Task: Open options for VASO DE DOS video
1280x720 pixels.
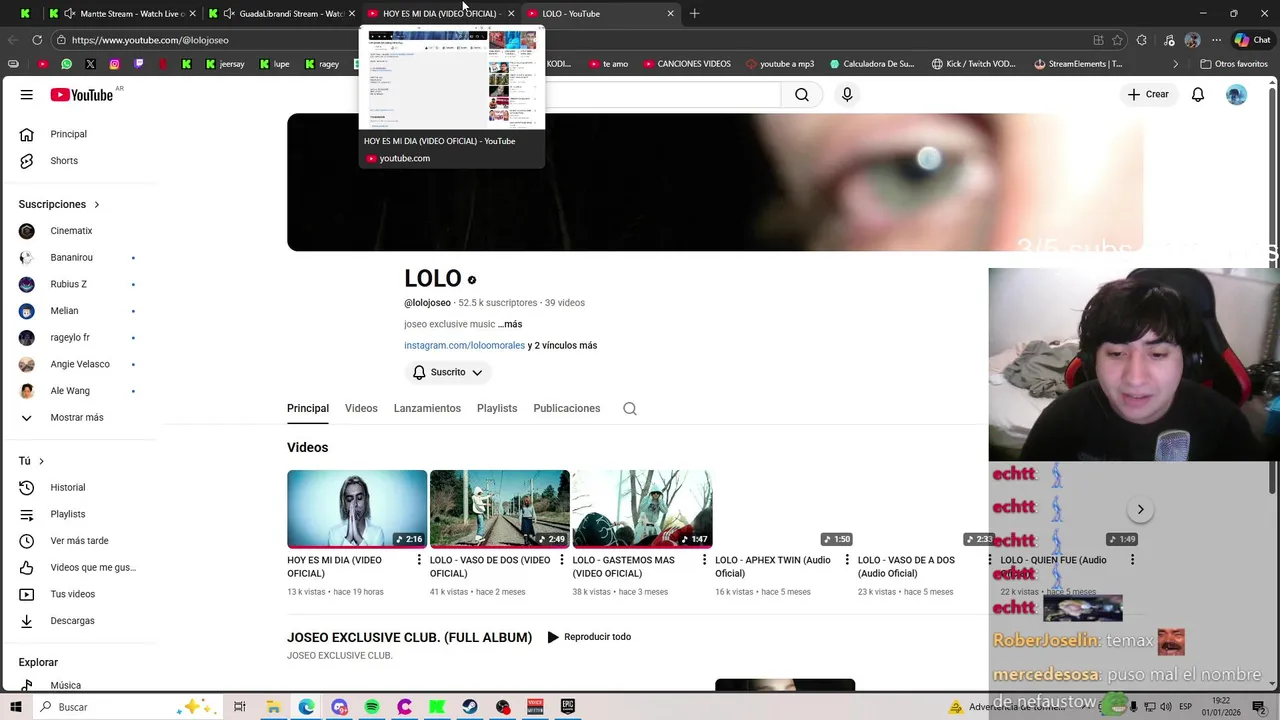Action: click(562, 560)
